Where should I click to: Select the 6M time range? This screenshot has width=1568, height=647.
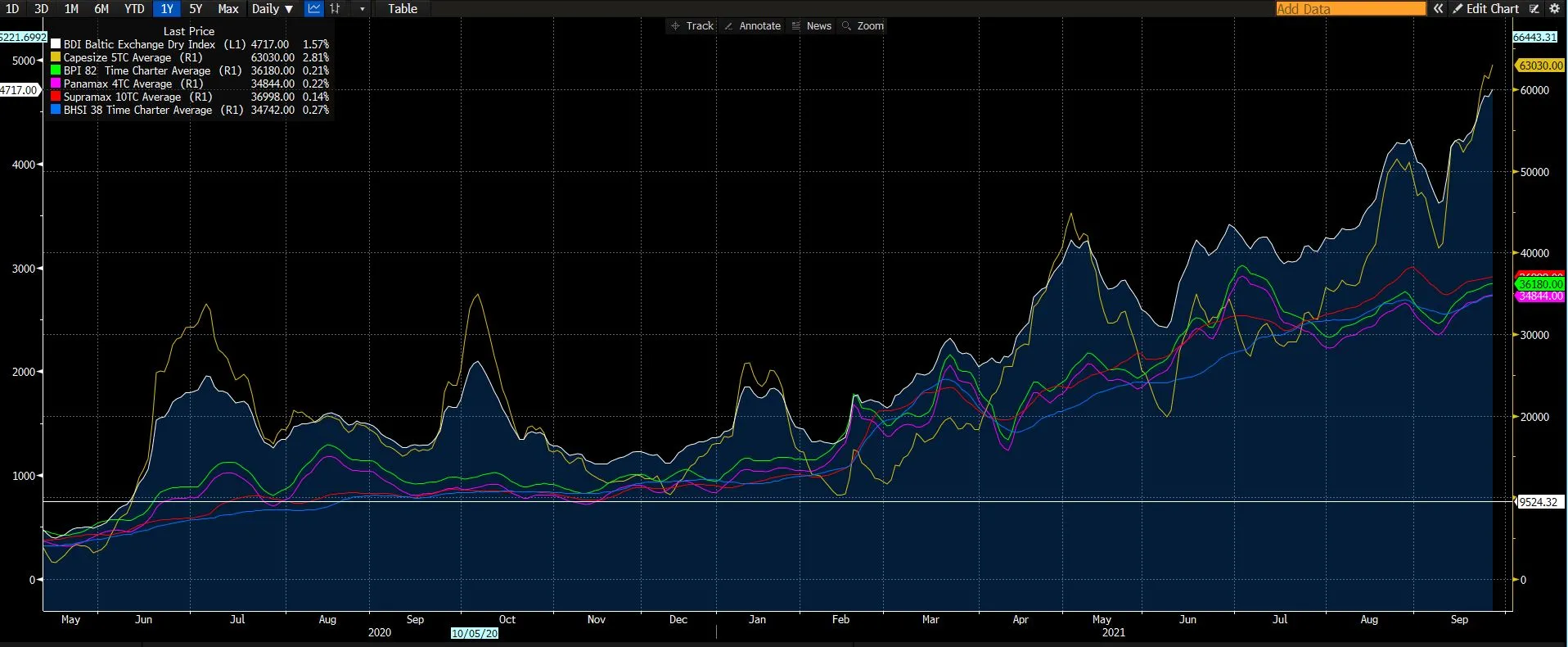click(101, 8)
